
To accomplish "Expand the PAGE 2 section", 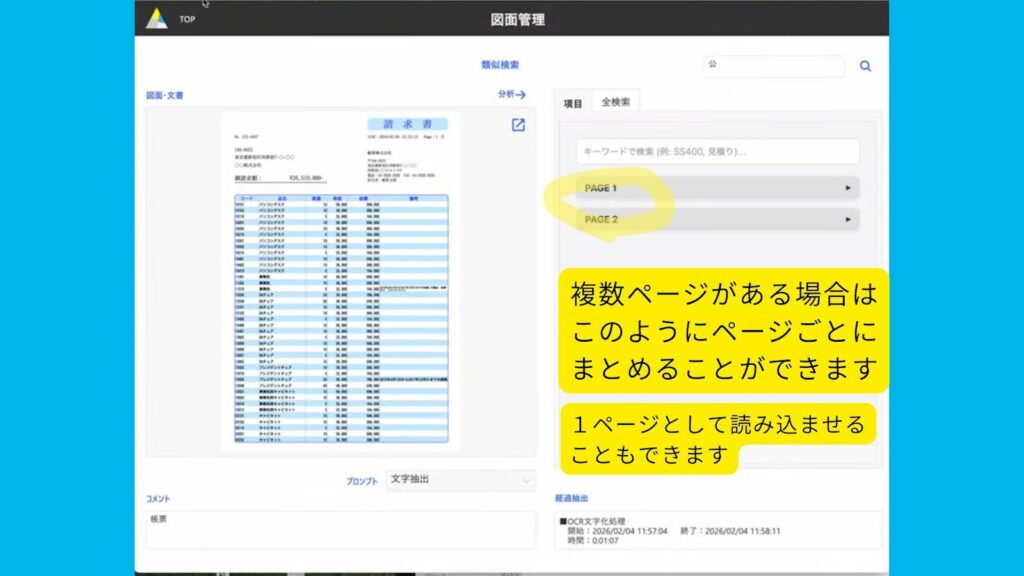I will (718, 219).
